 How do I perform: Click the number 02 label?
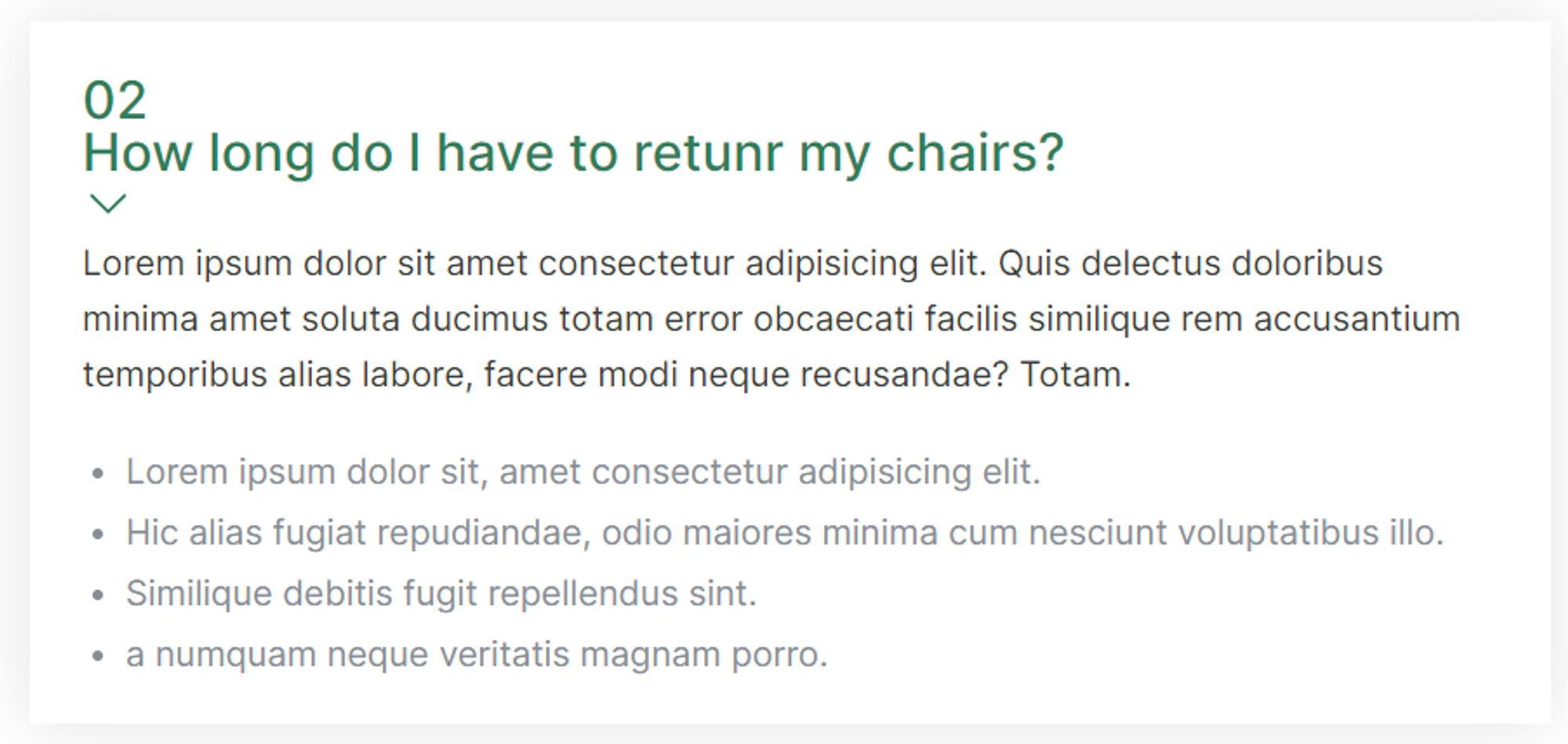coord(114,100)
